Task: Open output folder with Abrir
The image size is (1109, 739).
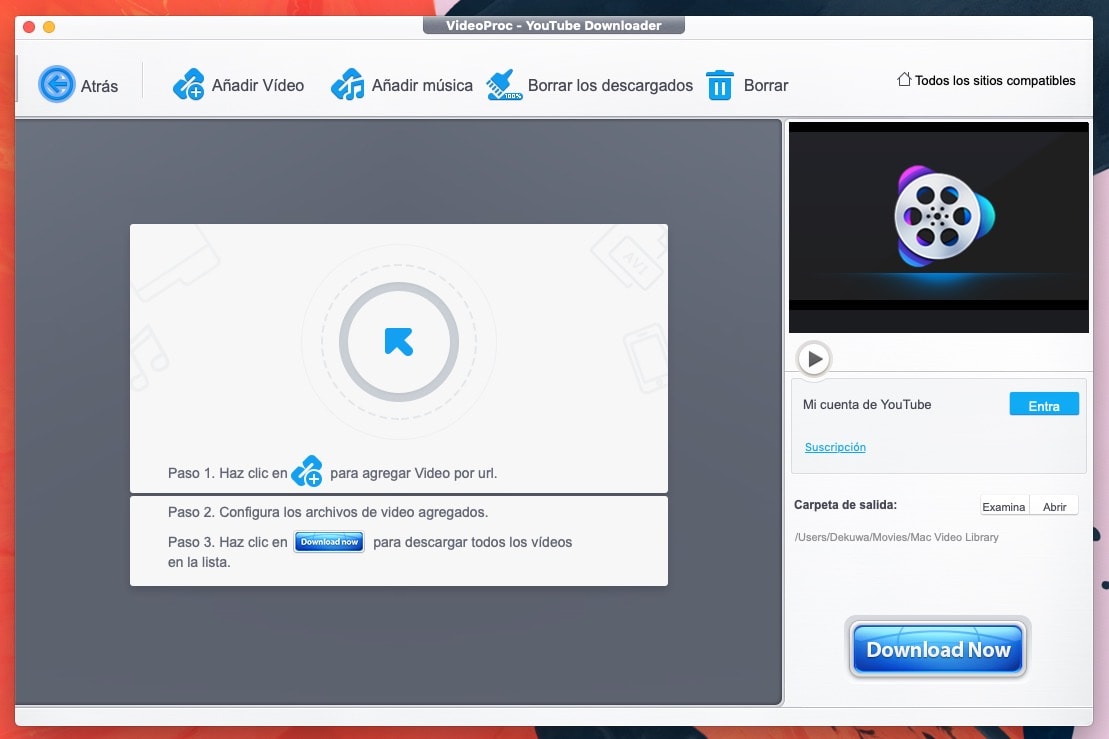Action: coord(1055,506)
